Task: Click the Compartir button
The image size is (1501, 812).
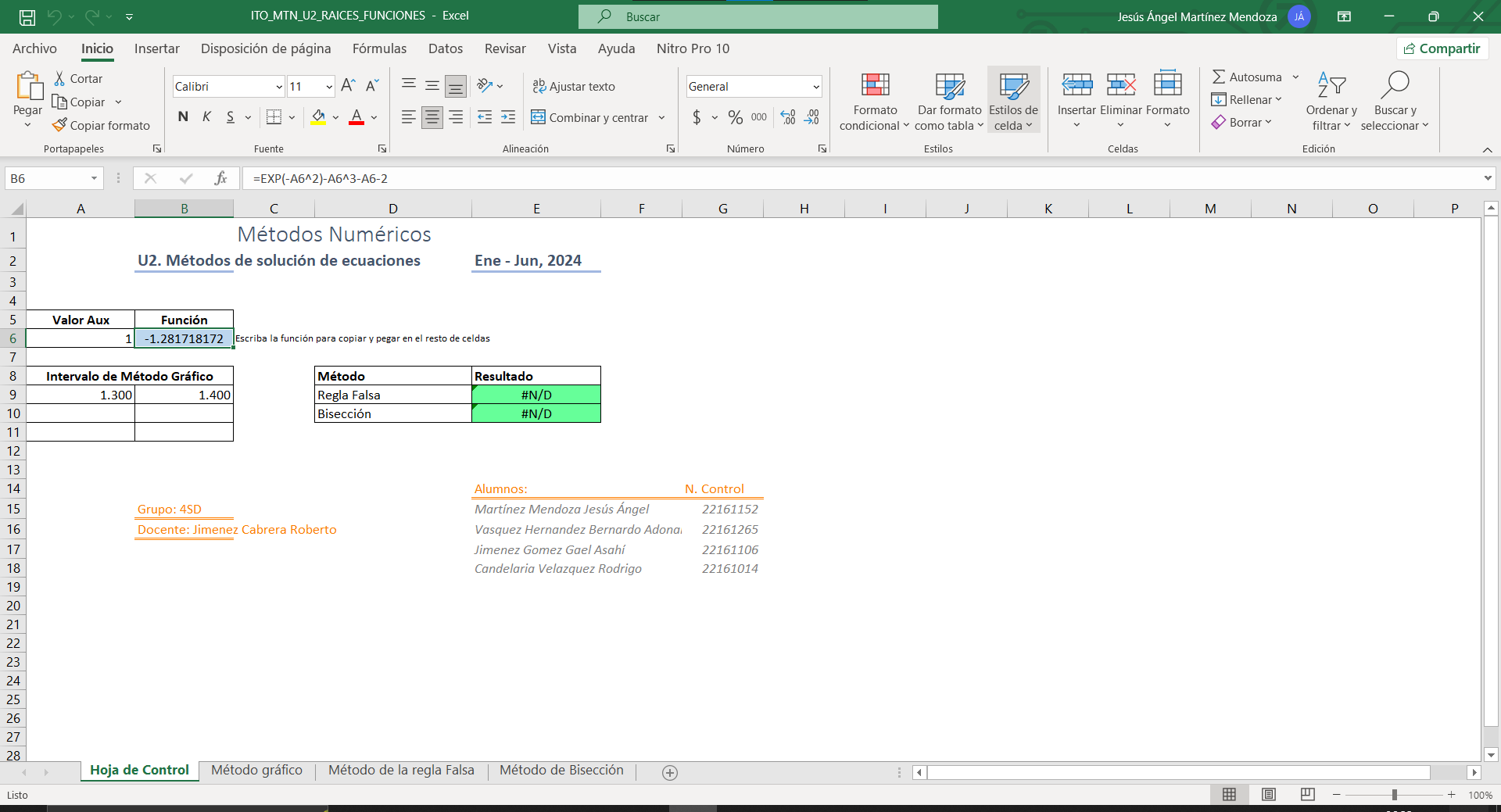Action: 1442,48
